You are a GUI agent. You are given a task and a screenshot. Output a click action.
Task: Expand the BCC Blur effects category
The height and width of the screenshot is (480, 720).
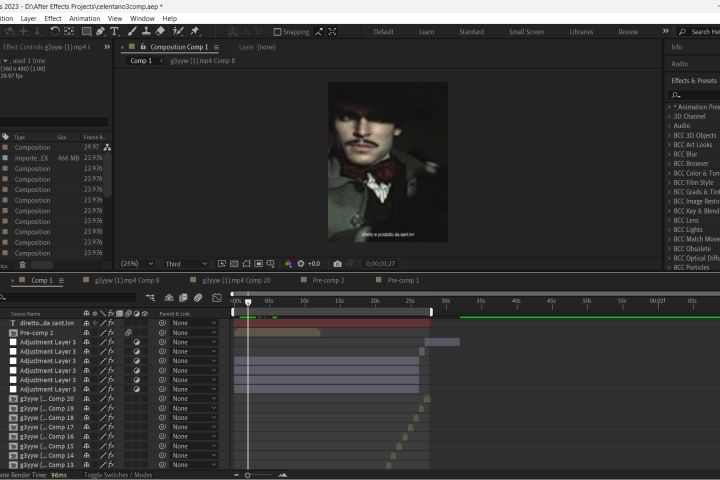[x=671, y=154]
